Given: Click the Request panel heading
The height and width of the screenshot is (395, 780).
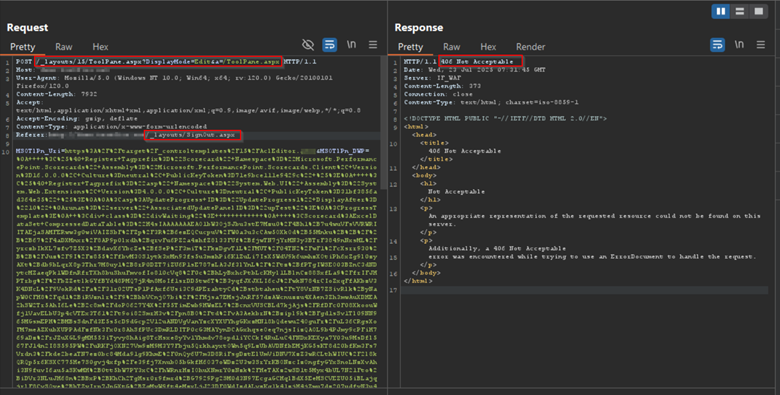Looking at the screenshot, I should (x=27, y=27).
